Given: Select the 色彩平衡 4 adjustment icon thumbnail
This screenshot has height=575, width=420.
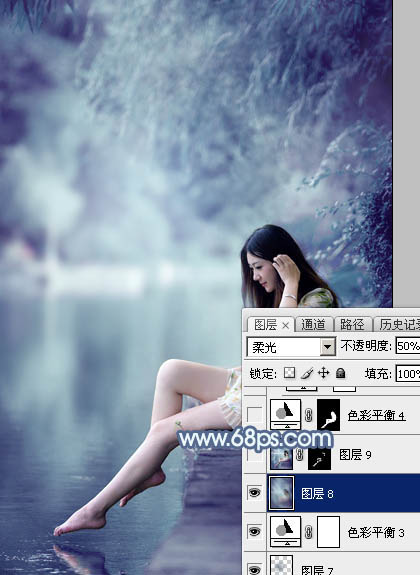Looking at the screenshot, I should click(285, 414).
